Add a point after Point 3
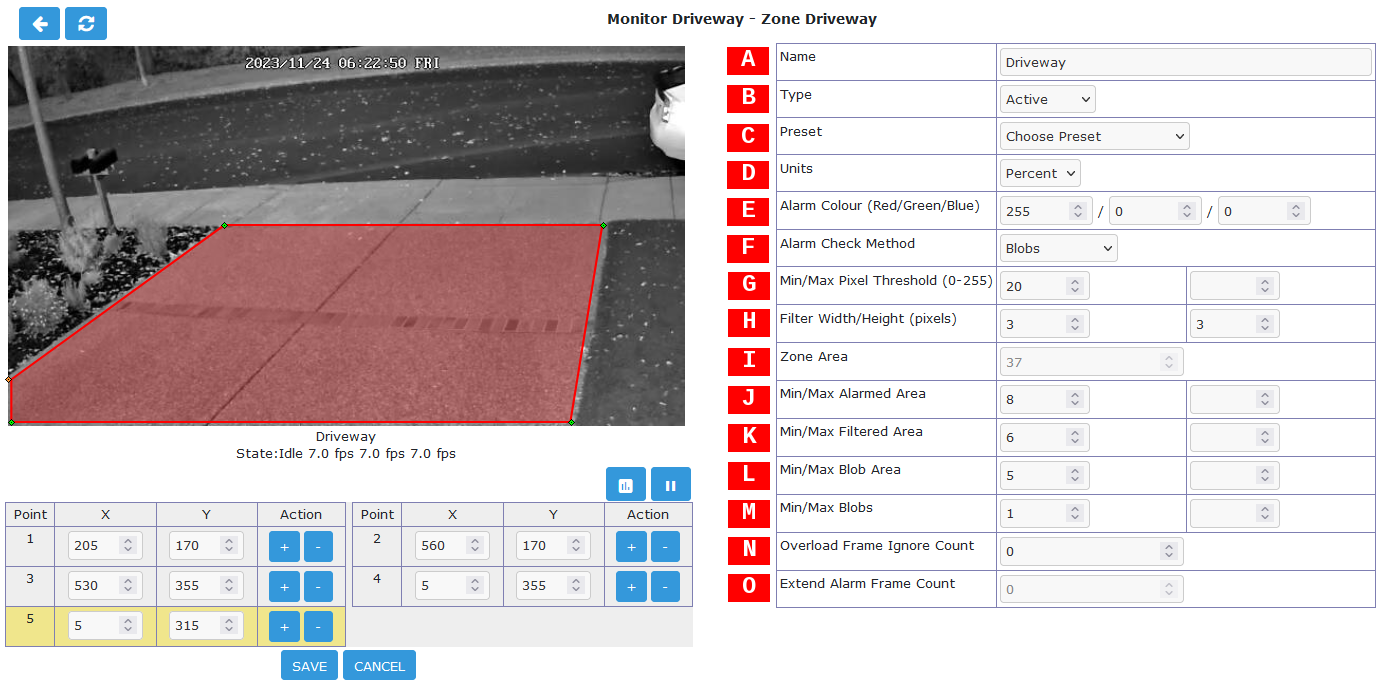 (x=284, y=586)
